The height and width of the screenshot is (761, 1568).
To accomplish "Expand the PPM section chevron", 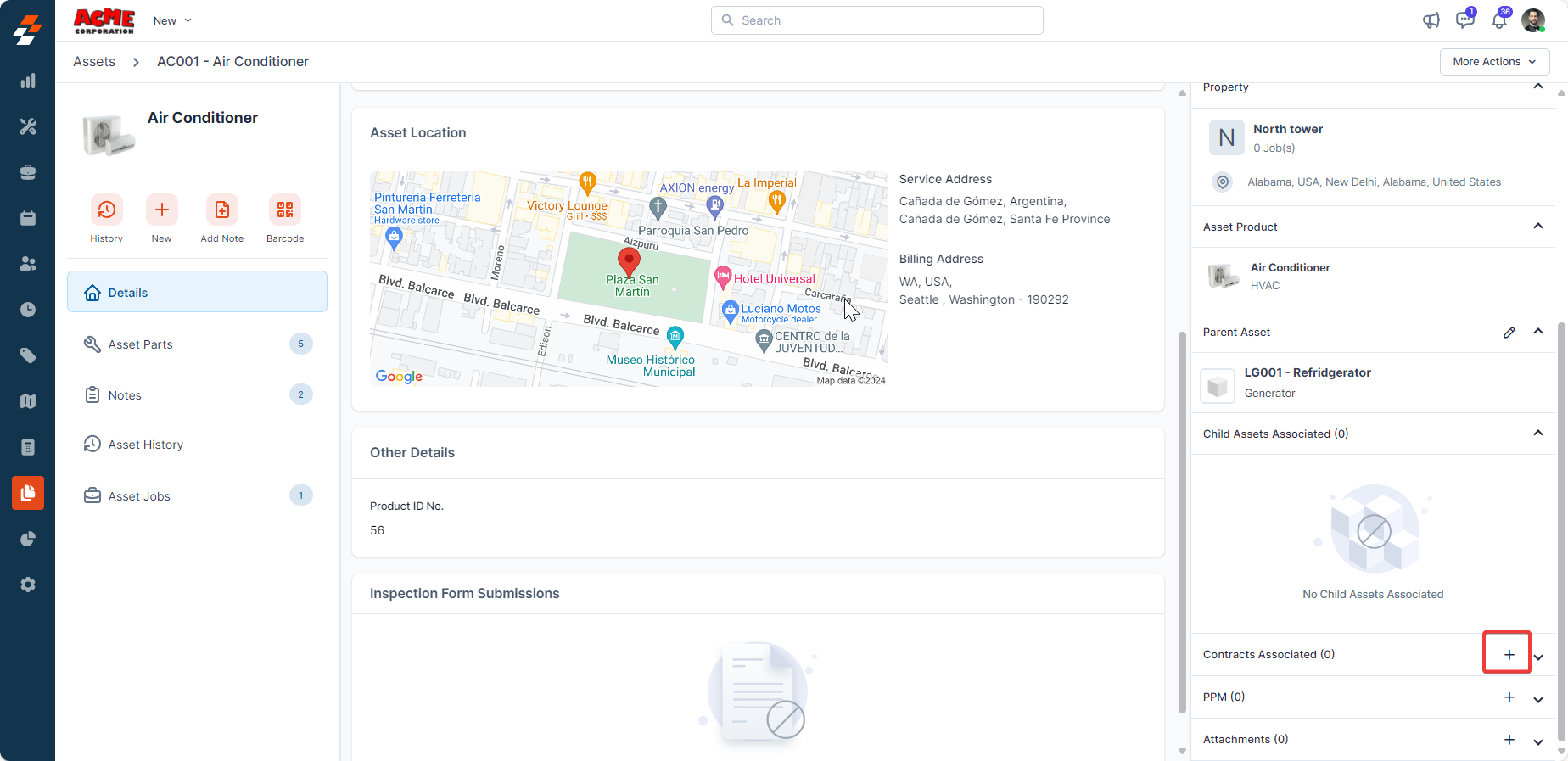I will 1537,699.
